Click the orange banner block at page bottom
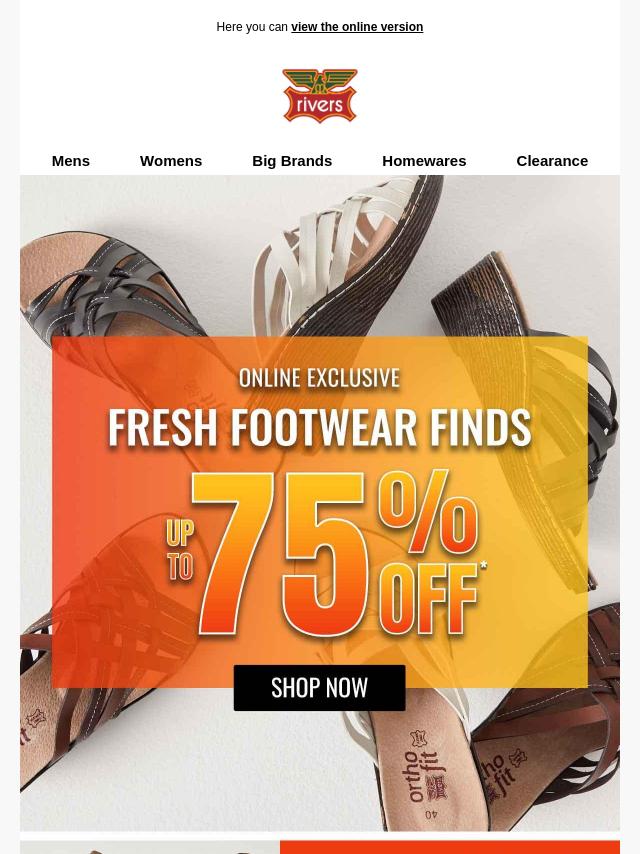The image size is (640, 854). [450, 847]
